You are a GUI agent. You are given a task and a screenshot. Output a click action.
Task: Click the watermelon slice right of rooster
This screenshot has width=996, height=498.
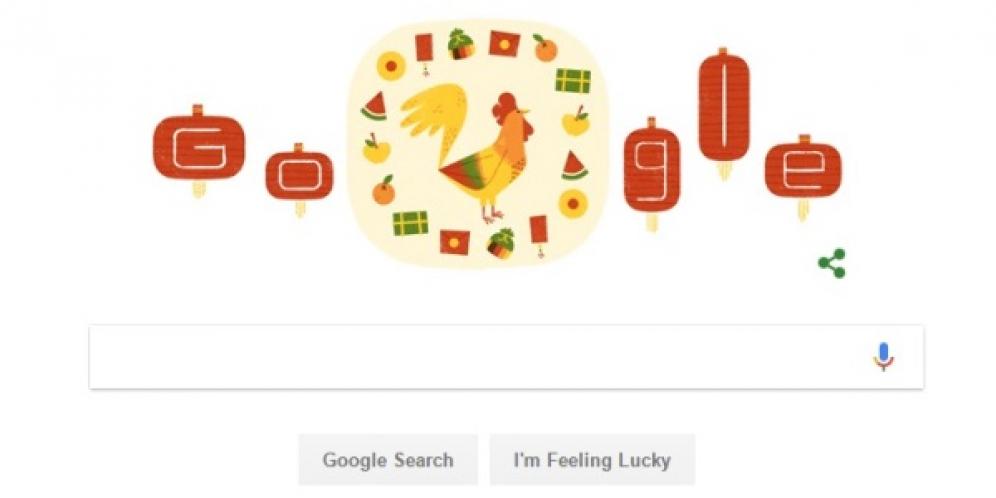tap(574, 166)
